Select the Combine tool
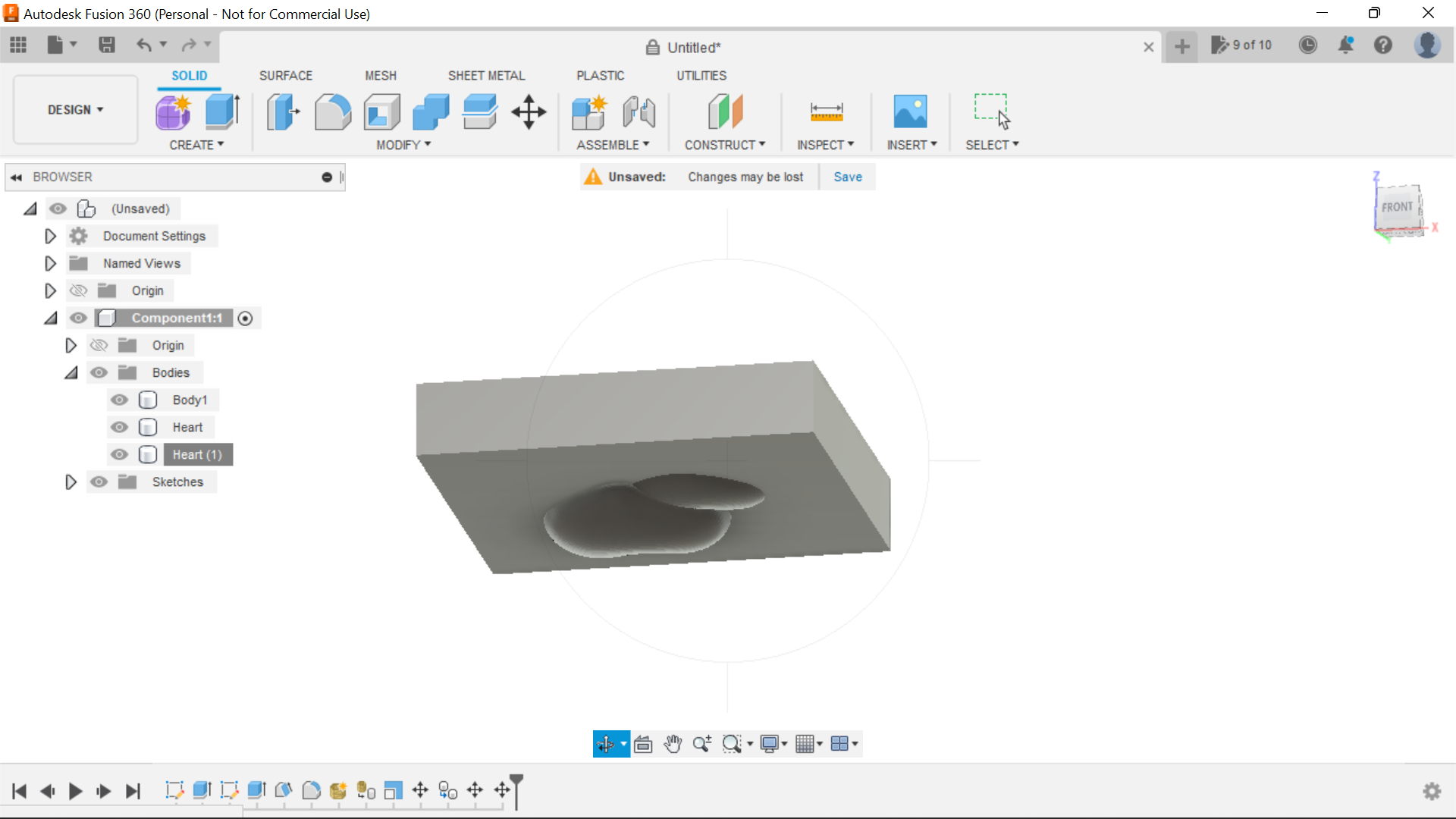The width and height of the screenshot is (1456, 819). coord(432,111)
